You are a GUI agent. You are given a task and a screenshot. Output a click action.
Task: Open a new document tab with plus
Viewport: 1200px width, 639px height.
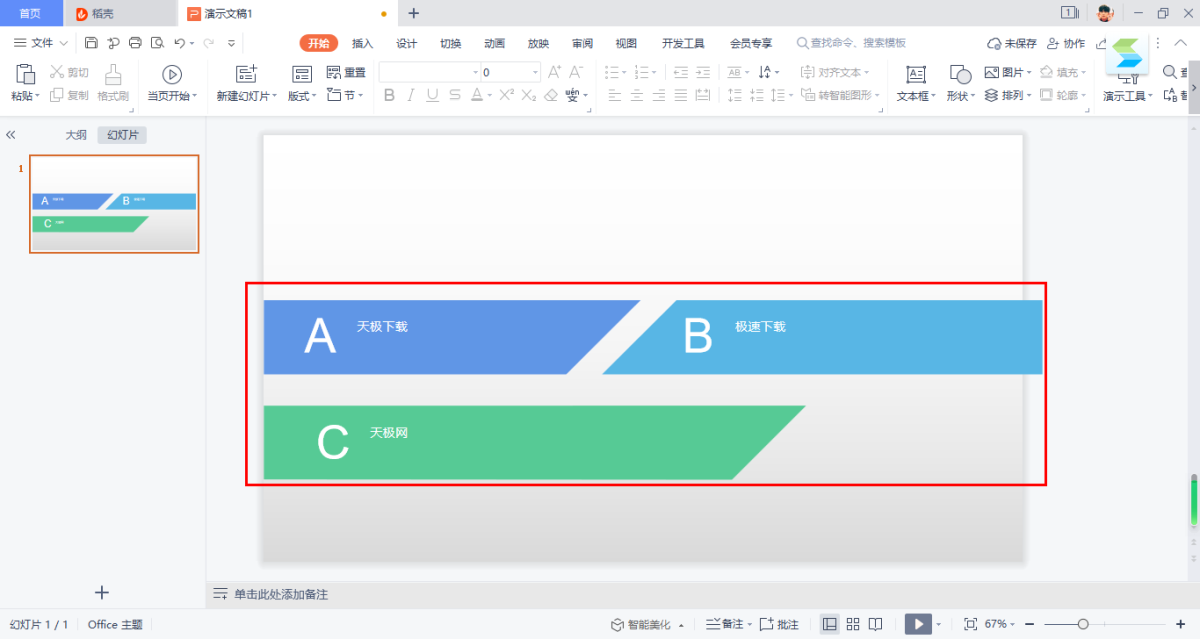coord(414,13)
